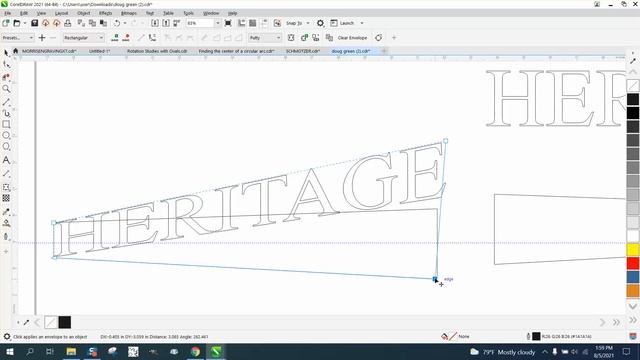Select the Transparency checkerboard tool
The height and width of the screenshot is (360, 640).
coord(6,198)
